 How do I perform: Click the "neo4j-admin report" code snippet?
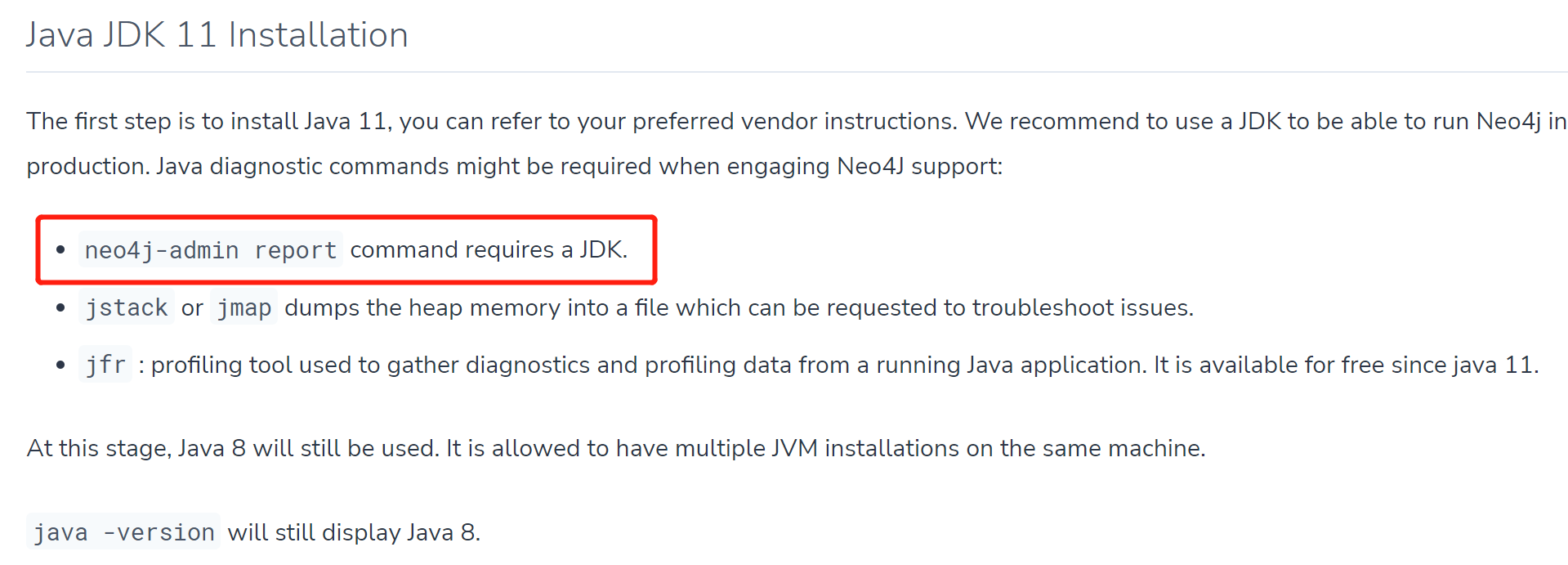[x=210, y=250]
